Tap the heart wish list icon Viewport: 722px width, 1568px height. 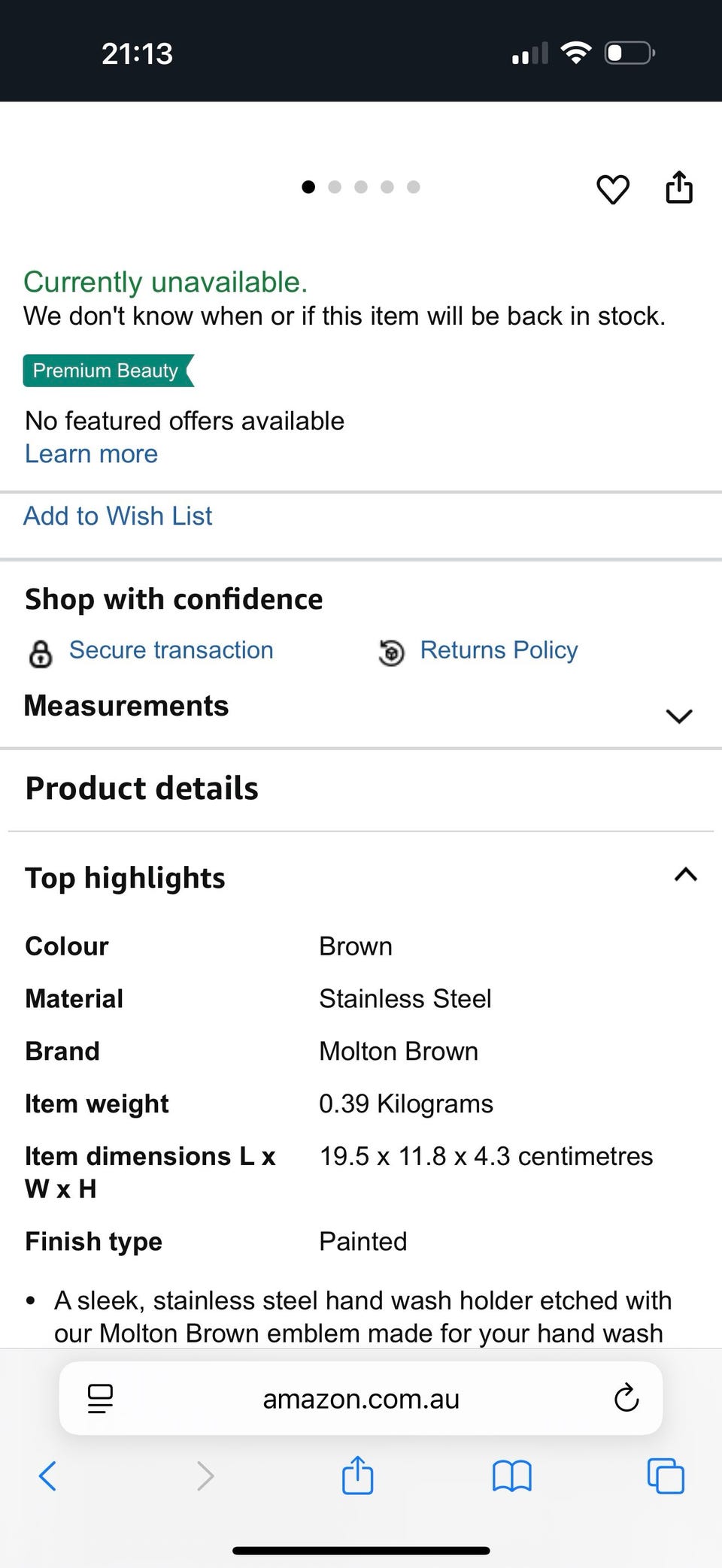(x=612, y=189)
